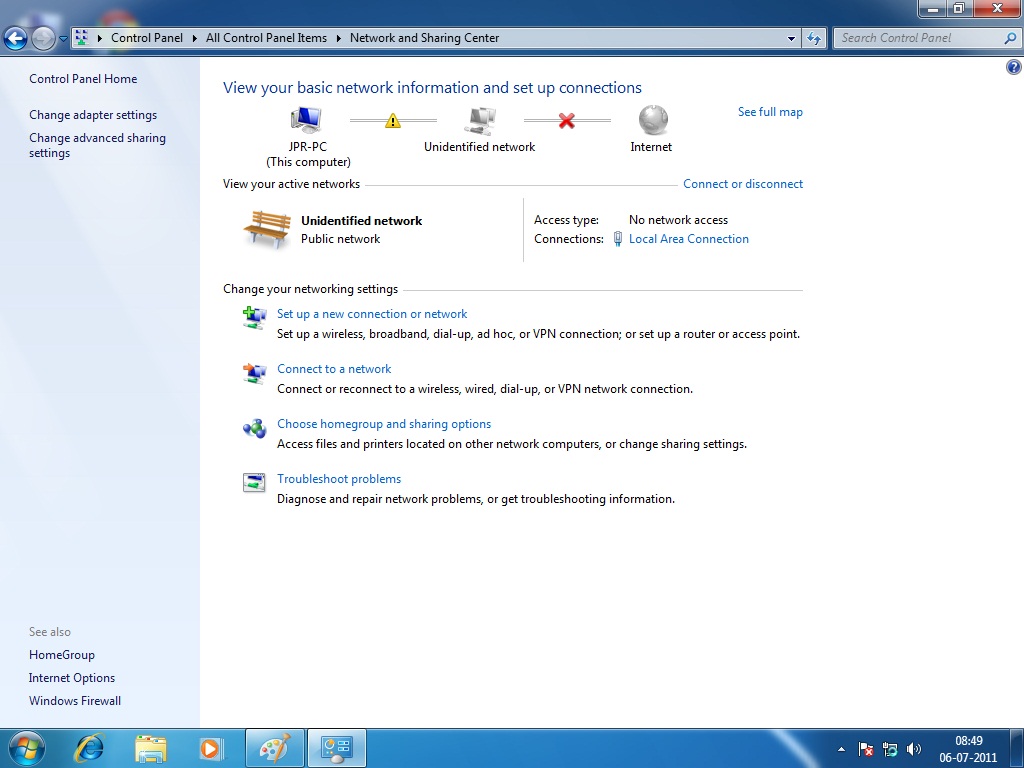The image size is (1024, 768).
Task: Click the Local Area Connection plug icon
Action: [618, 239]
